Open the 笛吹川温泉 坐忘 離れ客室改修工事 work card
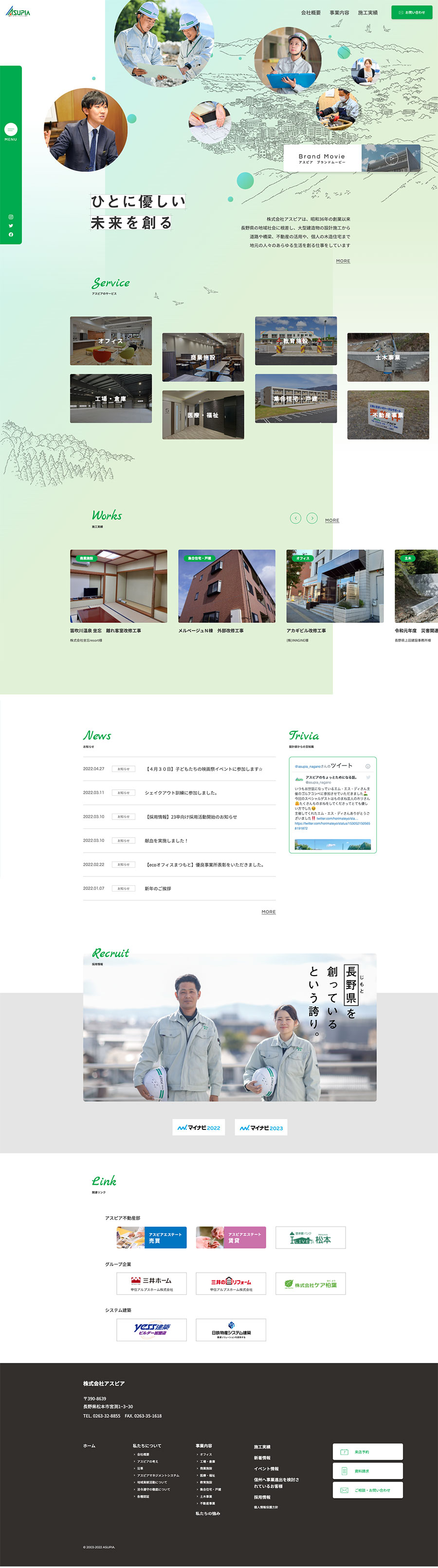Image resolution: width=438 pixels, height=1568 pixels. point(118,596)
